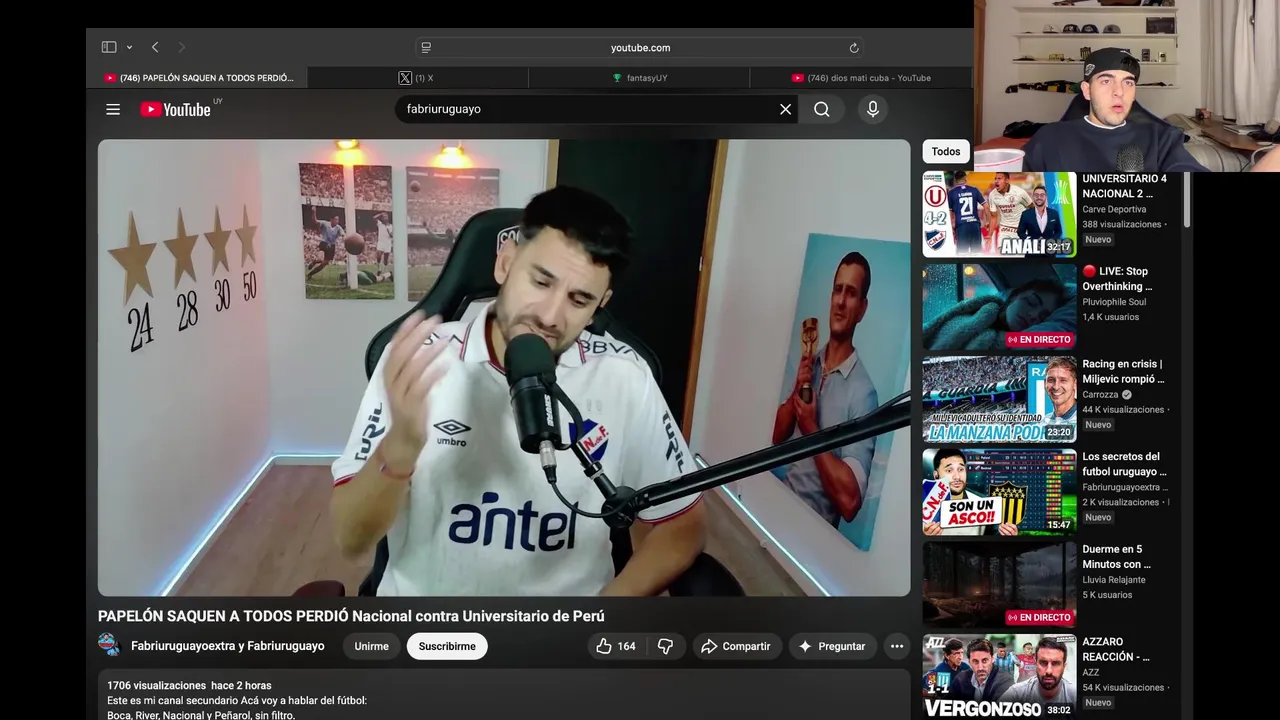Switch to the PAPELÓN SAQUEN A TODOS tab

click(197, 77)
